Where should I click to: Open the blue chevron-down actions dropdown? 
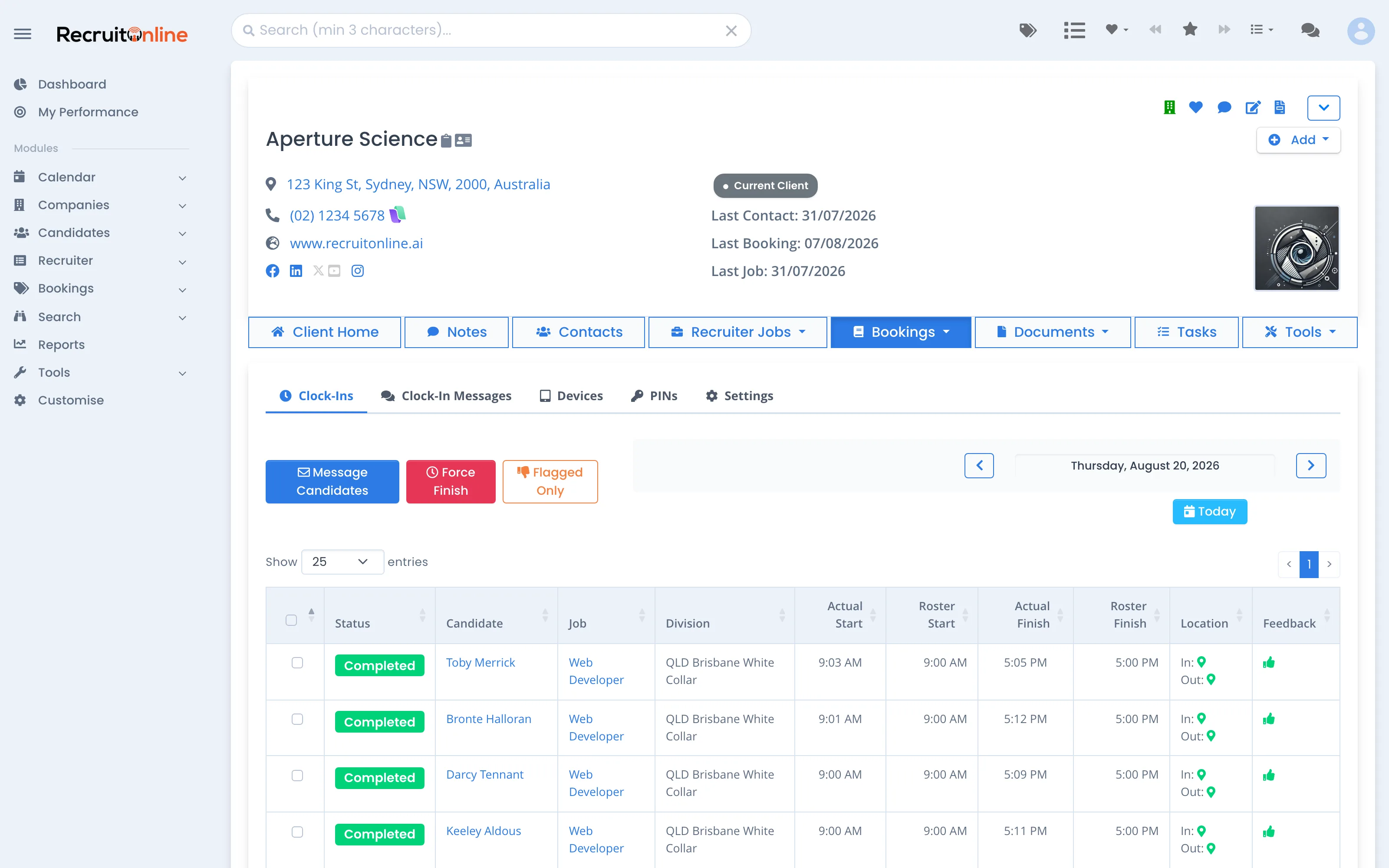click(1323, 108)
